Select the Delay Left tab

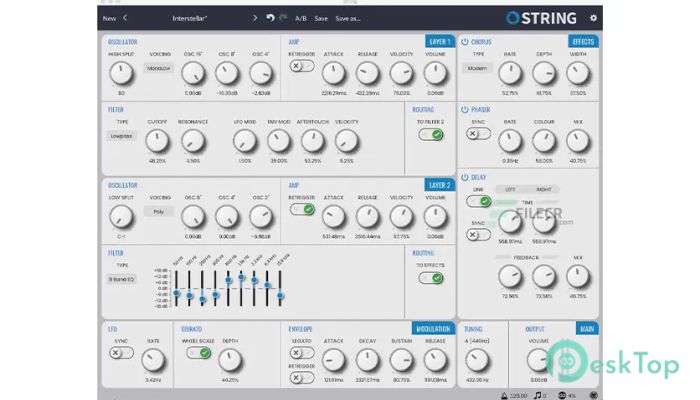pos(510,189)
